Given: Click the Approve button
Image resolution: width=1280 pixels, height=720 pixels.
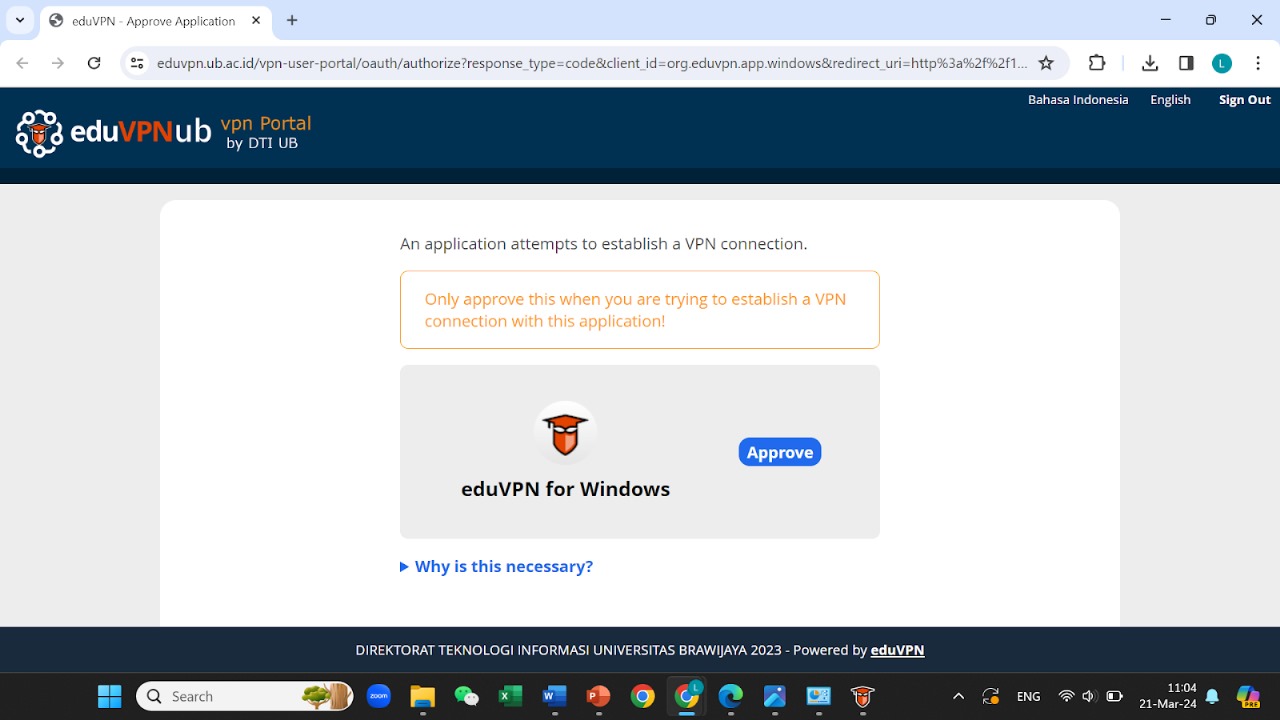Looking at the screenshot, I should coord(780,452).
